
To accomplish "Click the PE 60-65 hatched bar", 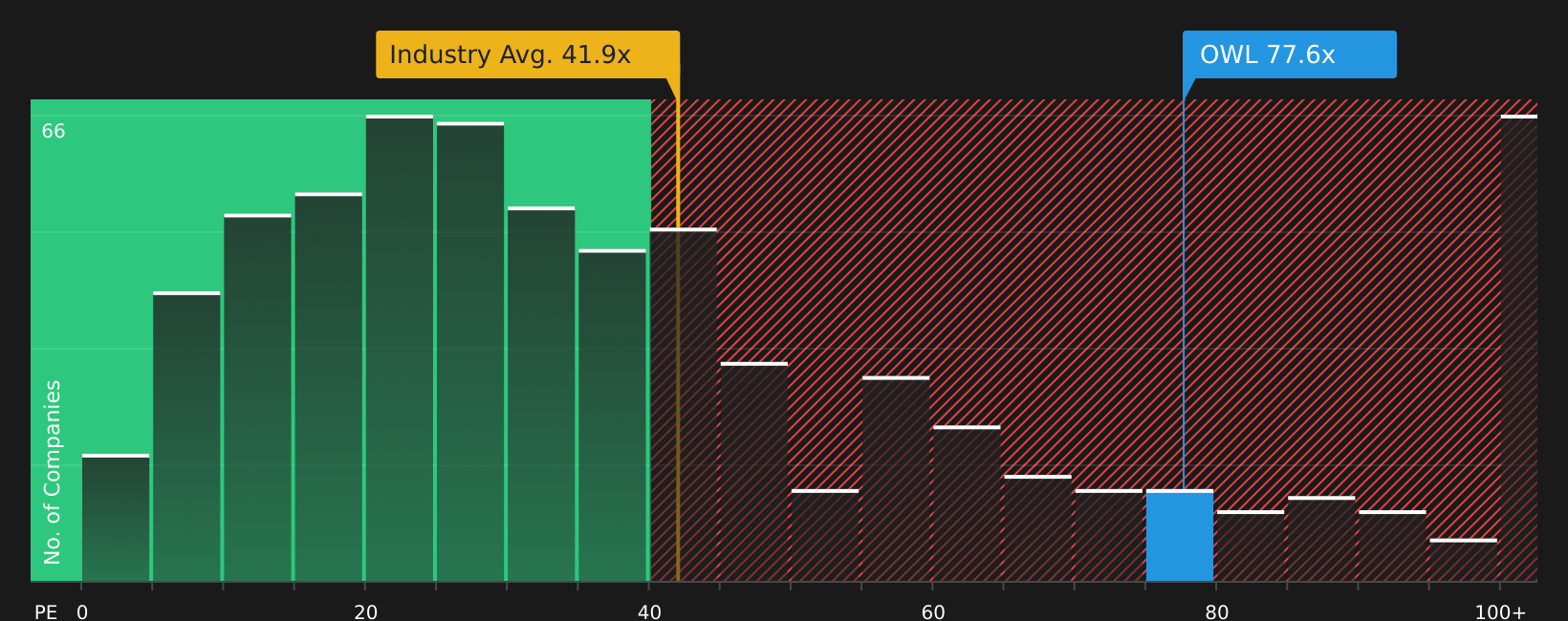I will tap(967, 503).
